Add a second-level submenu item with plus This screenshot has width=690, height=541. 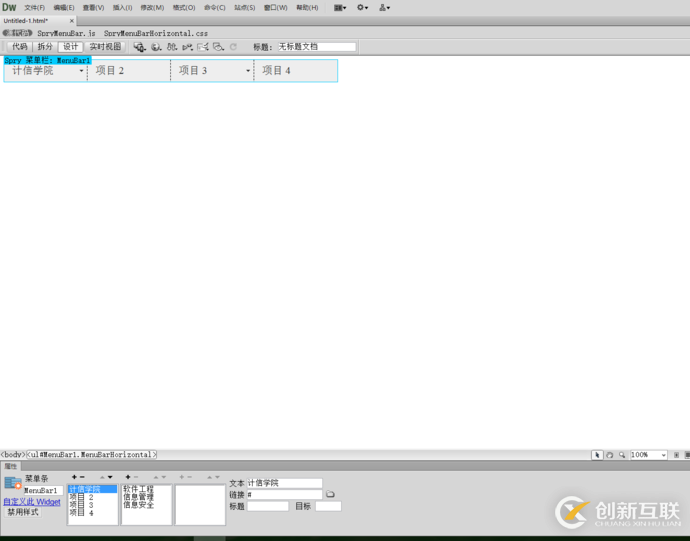[128, 477]
